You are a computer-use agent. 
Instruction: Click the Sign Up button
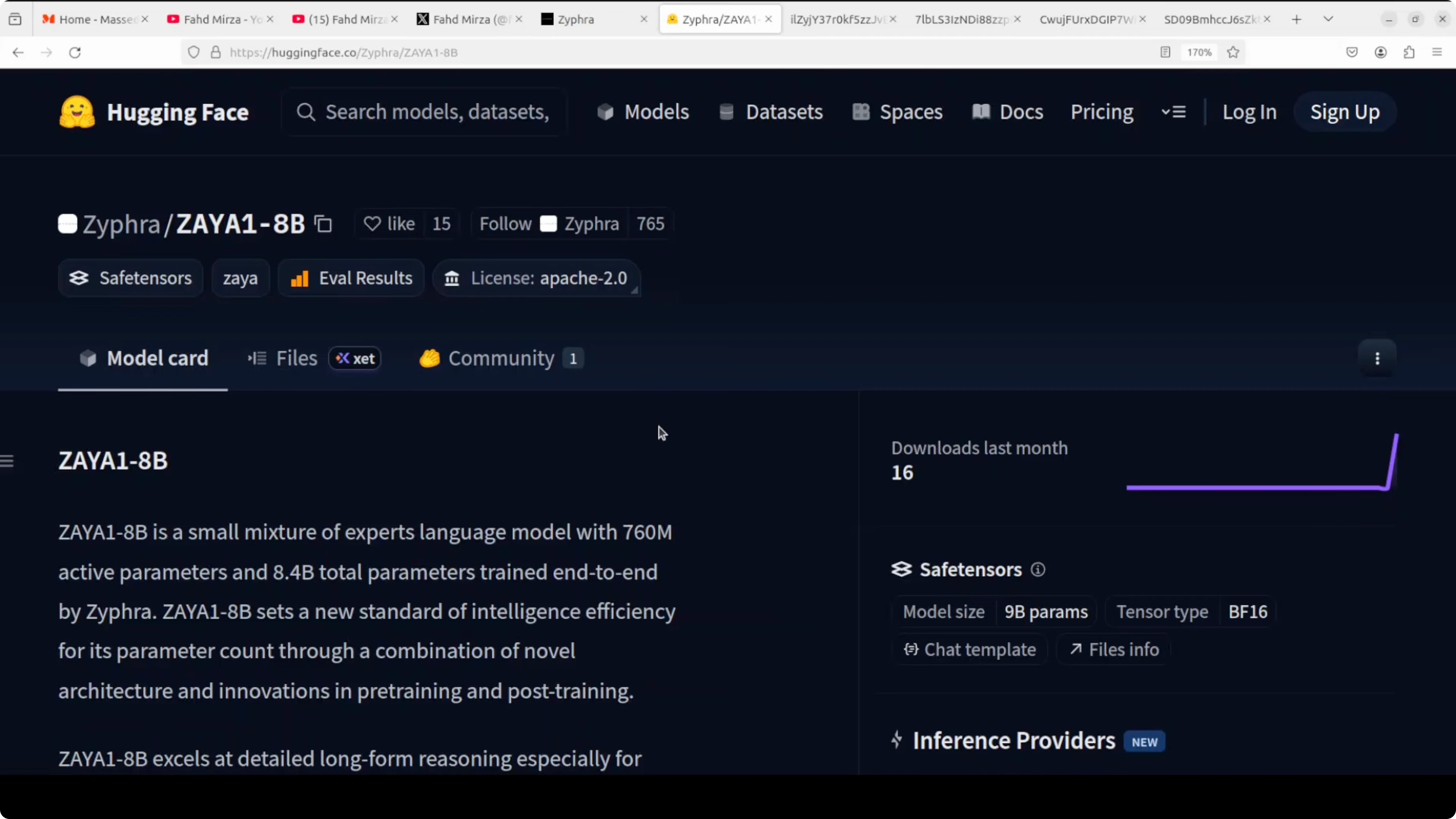(1345, 112)
